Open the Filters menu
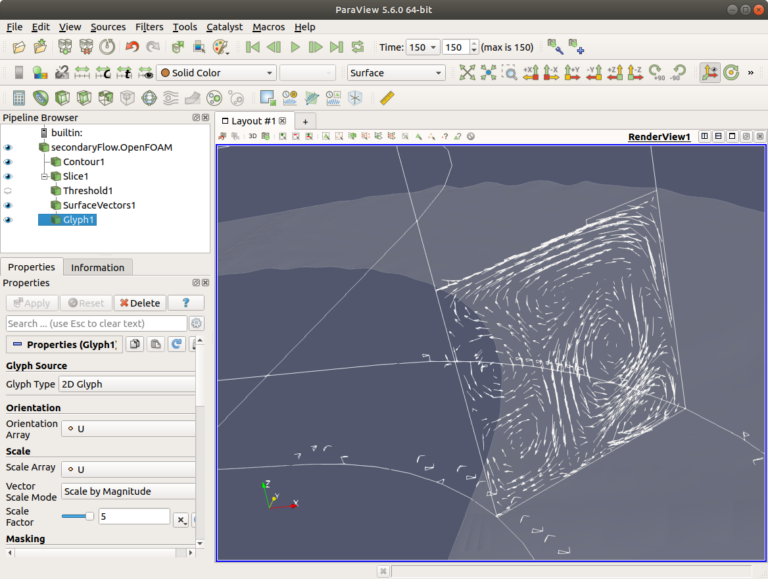 (149, 27)
